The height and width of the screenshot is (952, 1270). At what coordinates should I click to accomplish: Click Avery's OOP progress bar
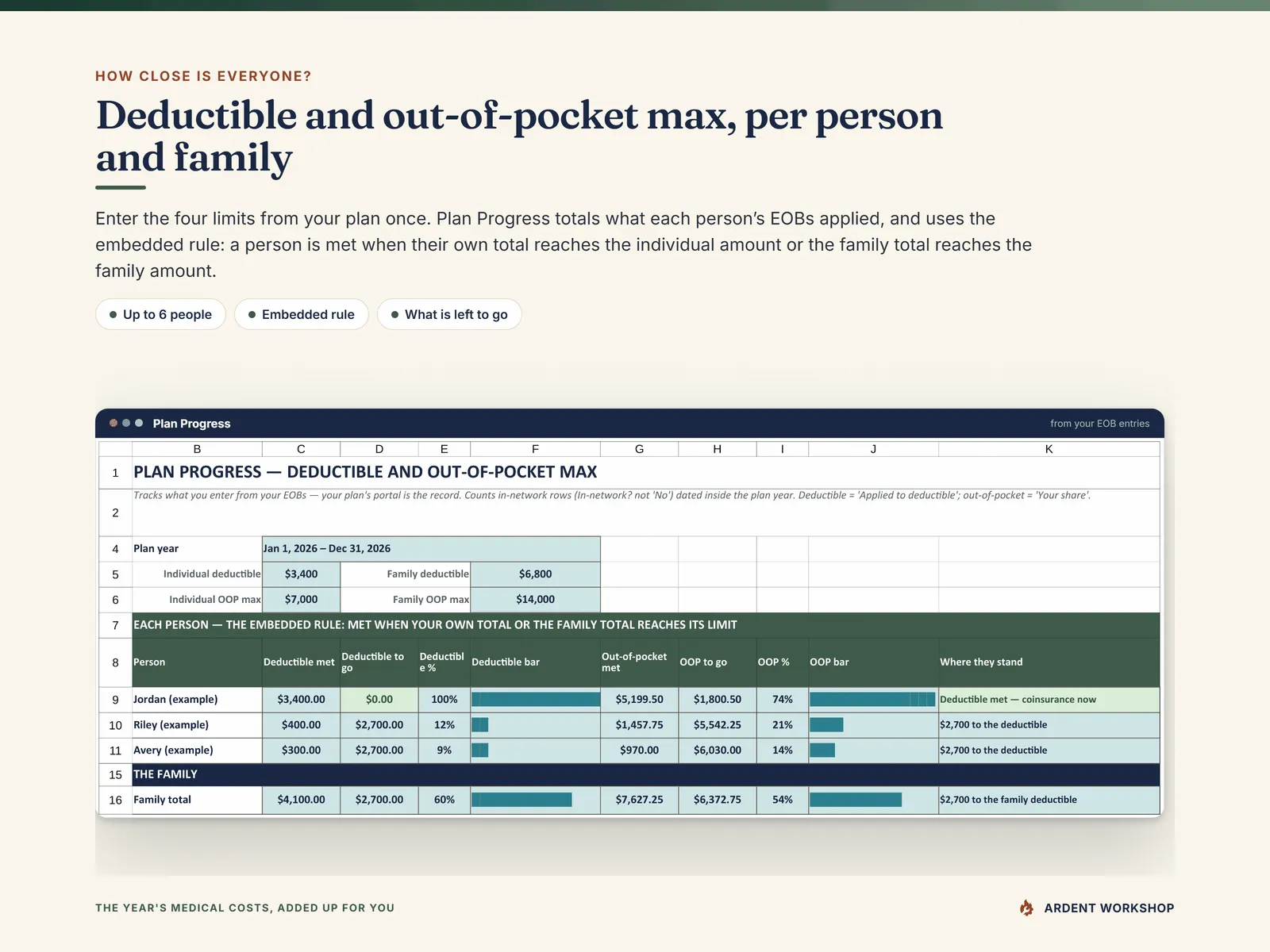[x=822, y=750]
